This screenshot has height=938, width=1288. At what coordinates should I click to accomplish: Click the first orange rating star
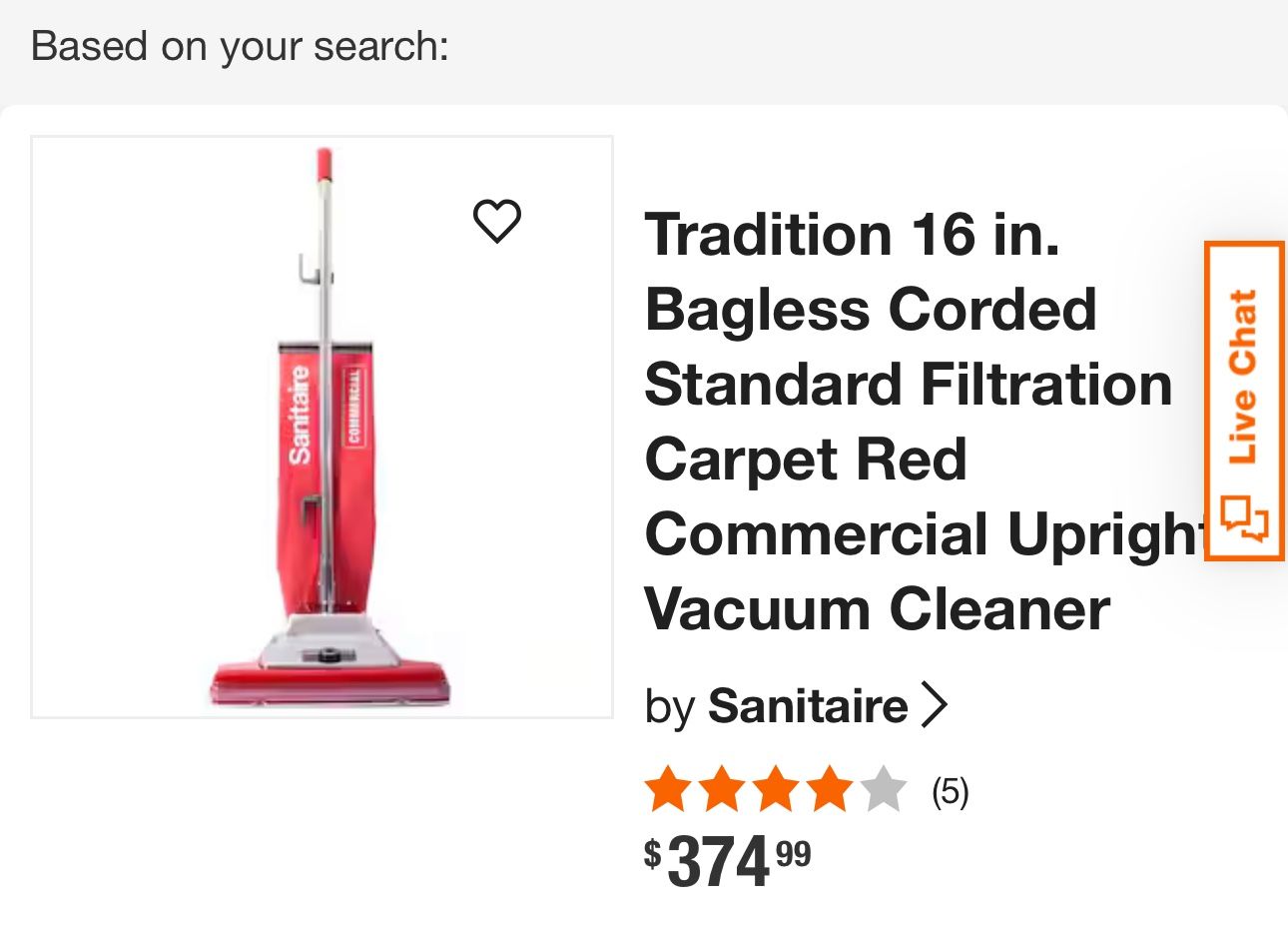click(668, 790)
